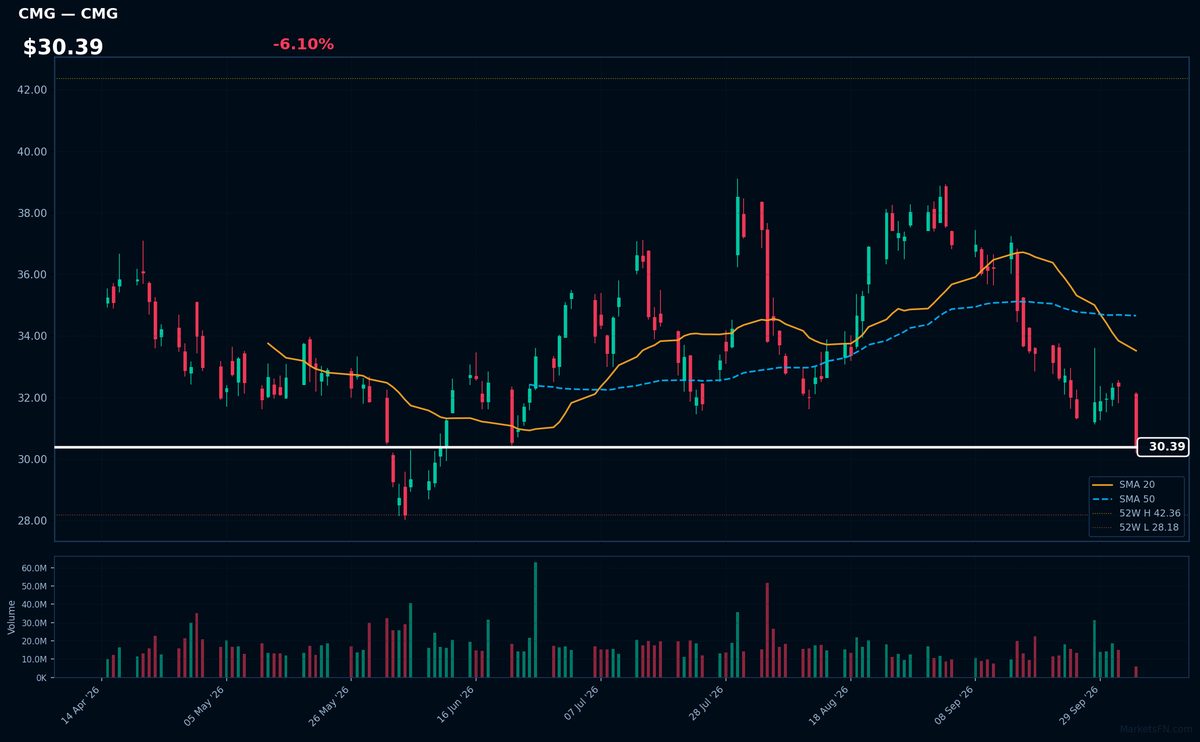1200x742 pixels.
Task: Click the 52W H 42.36 legend entry
Action: 1138,513
